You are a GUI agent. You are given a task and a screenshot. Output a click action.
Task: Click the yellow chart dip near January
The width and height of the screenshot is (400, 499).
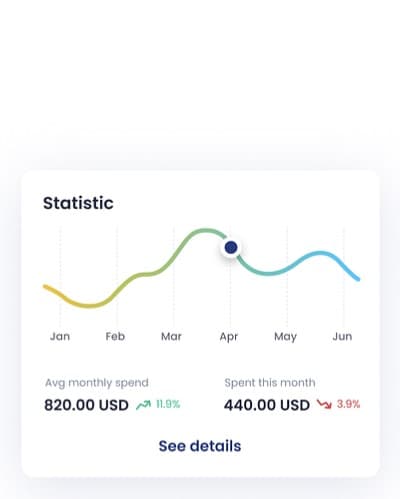pyautogui.click(x=88, y=305)
